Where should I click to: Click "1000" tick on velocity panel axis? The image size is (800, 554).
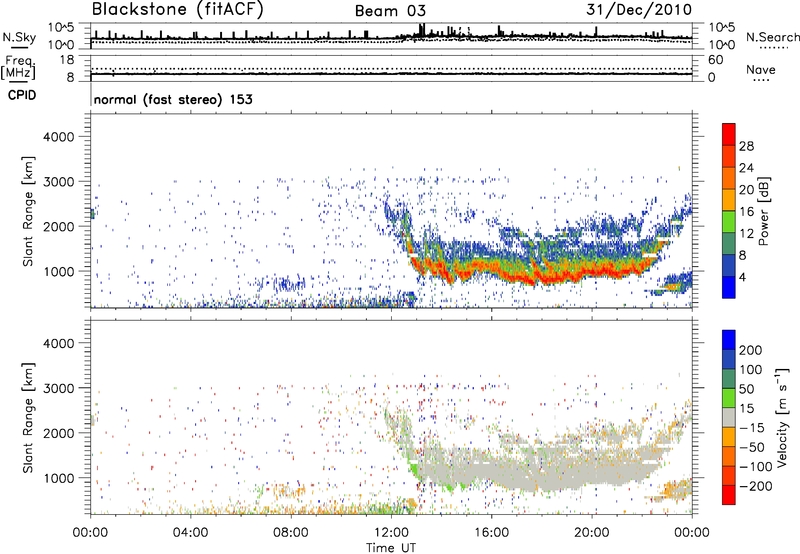tap(59, 478)
